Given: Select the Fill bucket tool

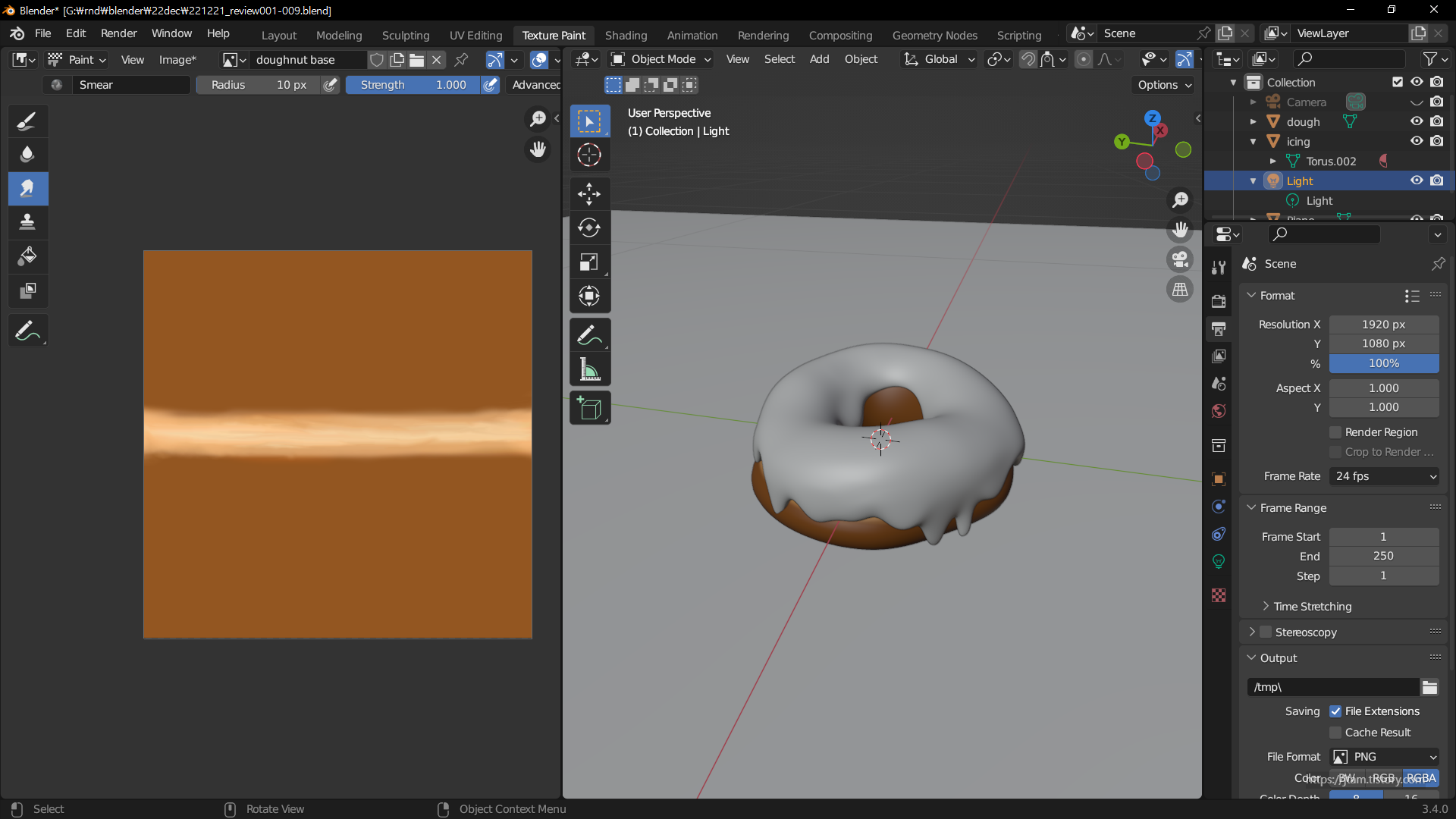Looking at the screenshot, I should pos(28,256).
